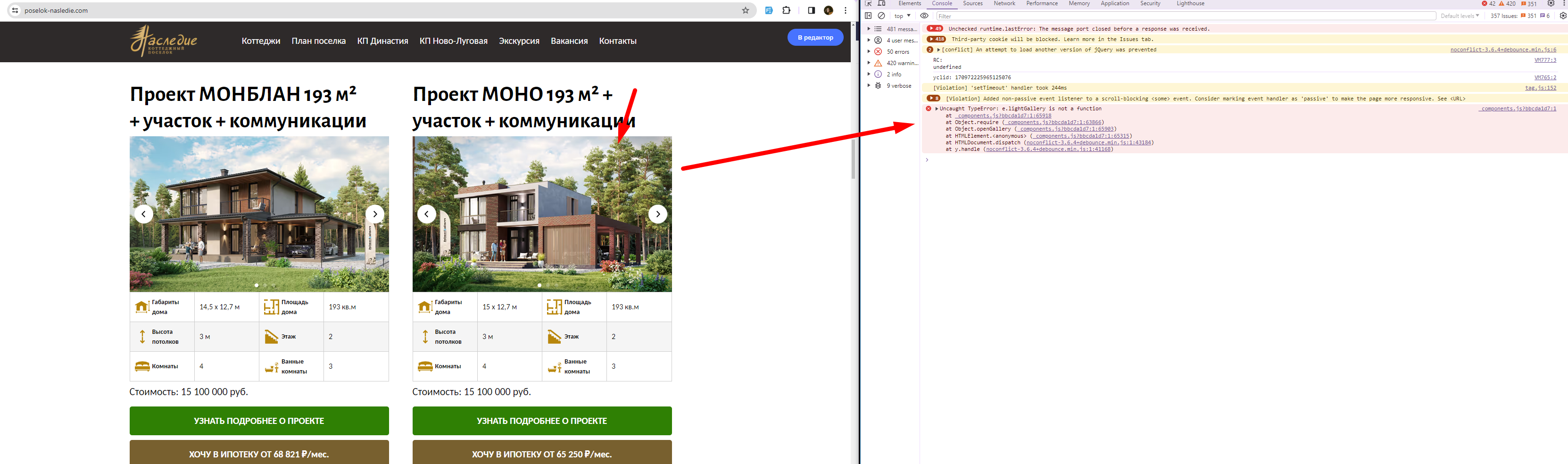Open the 'top' JavaScript context dropdown
The width and height of the screenshot is (1568, 464).
tap(902, 16)
